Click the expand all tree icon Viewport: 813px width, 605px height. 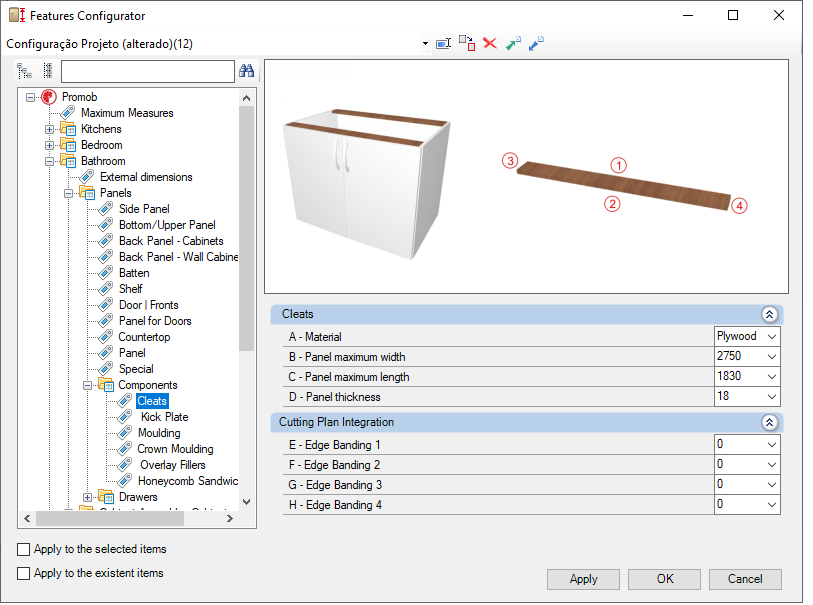click(x=24, y=71)
